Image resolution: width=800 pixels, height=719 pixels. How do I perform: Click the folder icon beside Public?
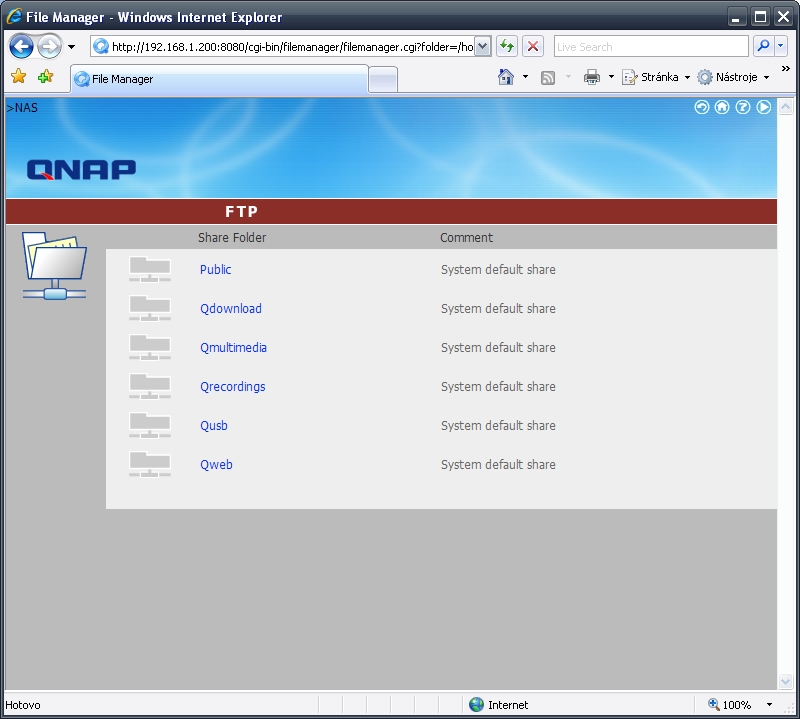[x=149, y=269]
